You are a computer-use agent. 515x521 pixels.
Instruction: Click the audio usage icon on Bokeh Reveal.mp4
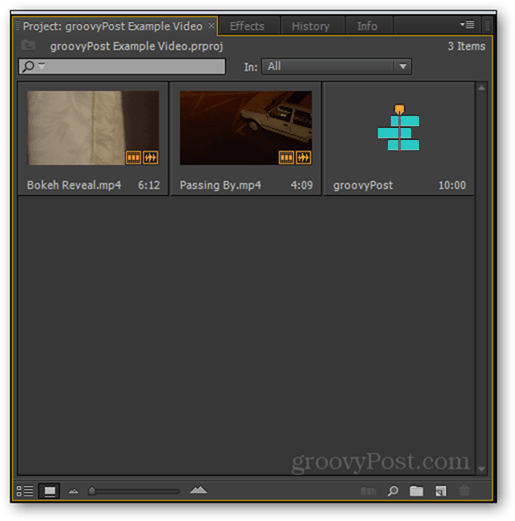[x=150, y=157]
